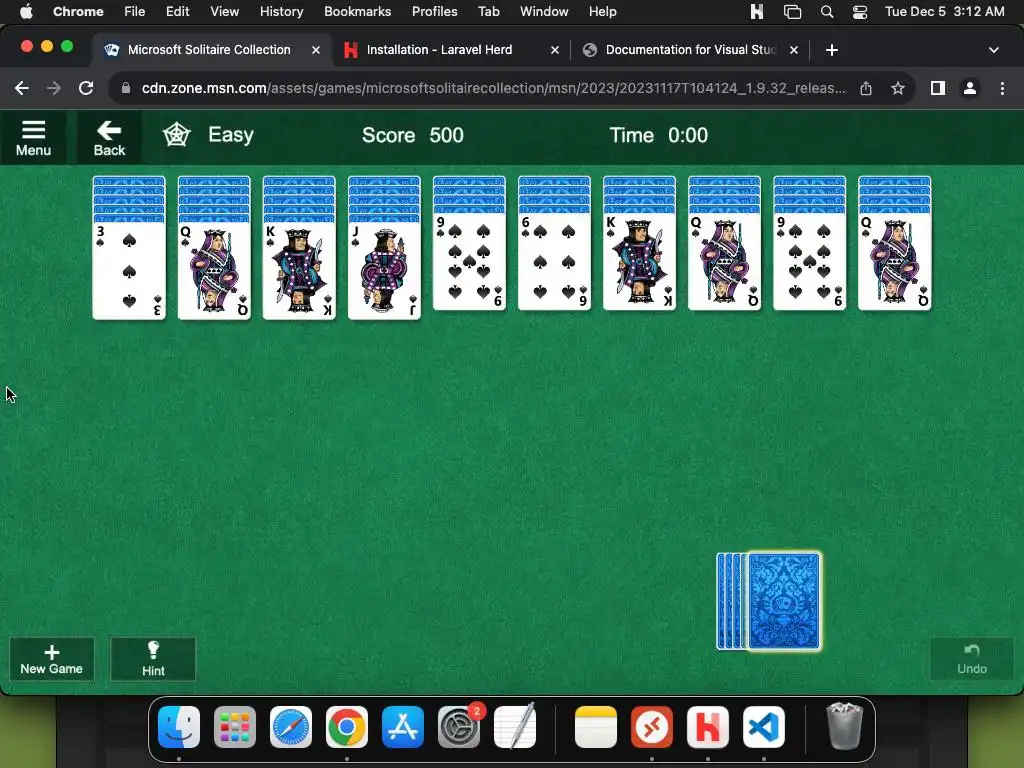Screen dimensions: 1024x768
Task: Open the Profiles menu
Action: pyautogui.click(x=434, y=11)
